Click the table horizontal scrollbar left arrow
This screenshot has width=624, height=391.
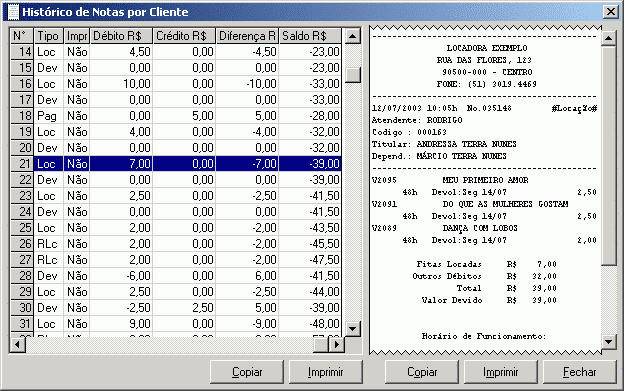(x=18, y=344)
